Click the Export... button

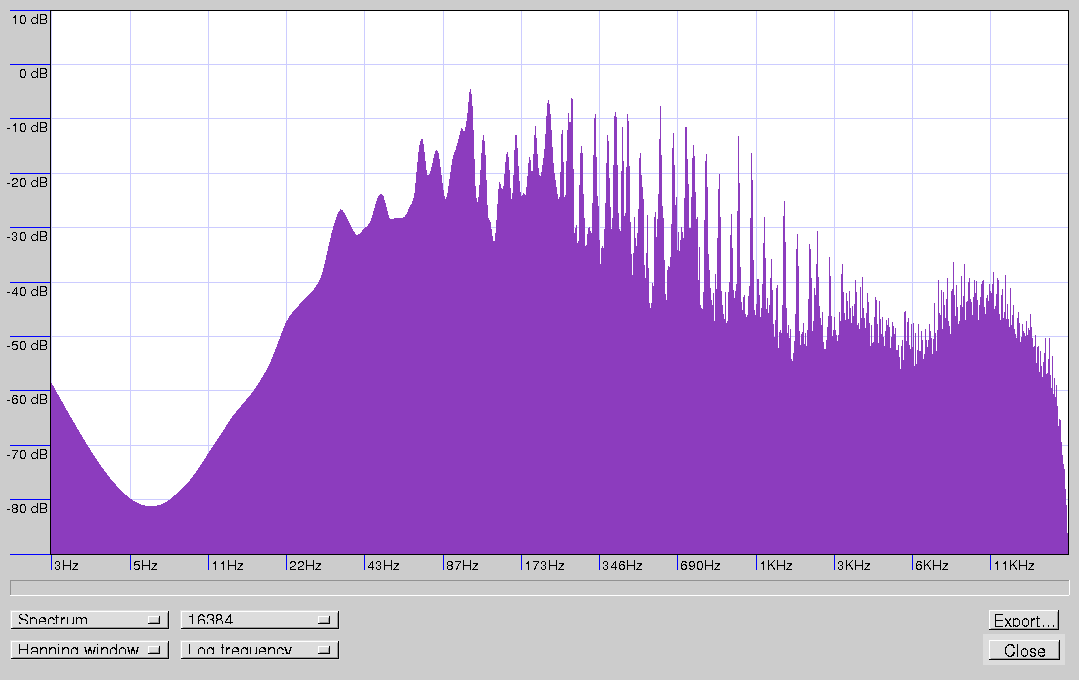(x=1024, y=621)
